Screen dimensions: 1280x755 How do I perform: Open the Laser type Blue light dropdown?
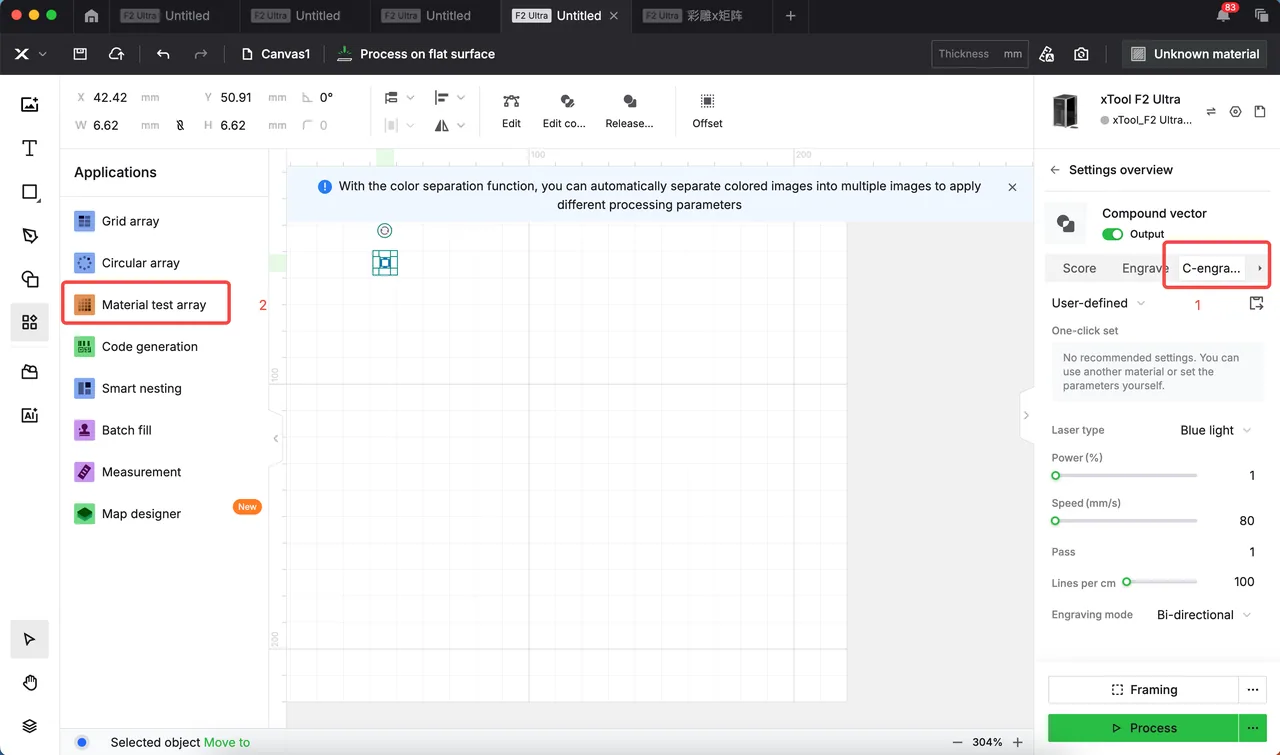[1215, 430]
